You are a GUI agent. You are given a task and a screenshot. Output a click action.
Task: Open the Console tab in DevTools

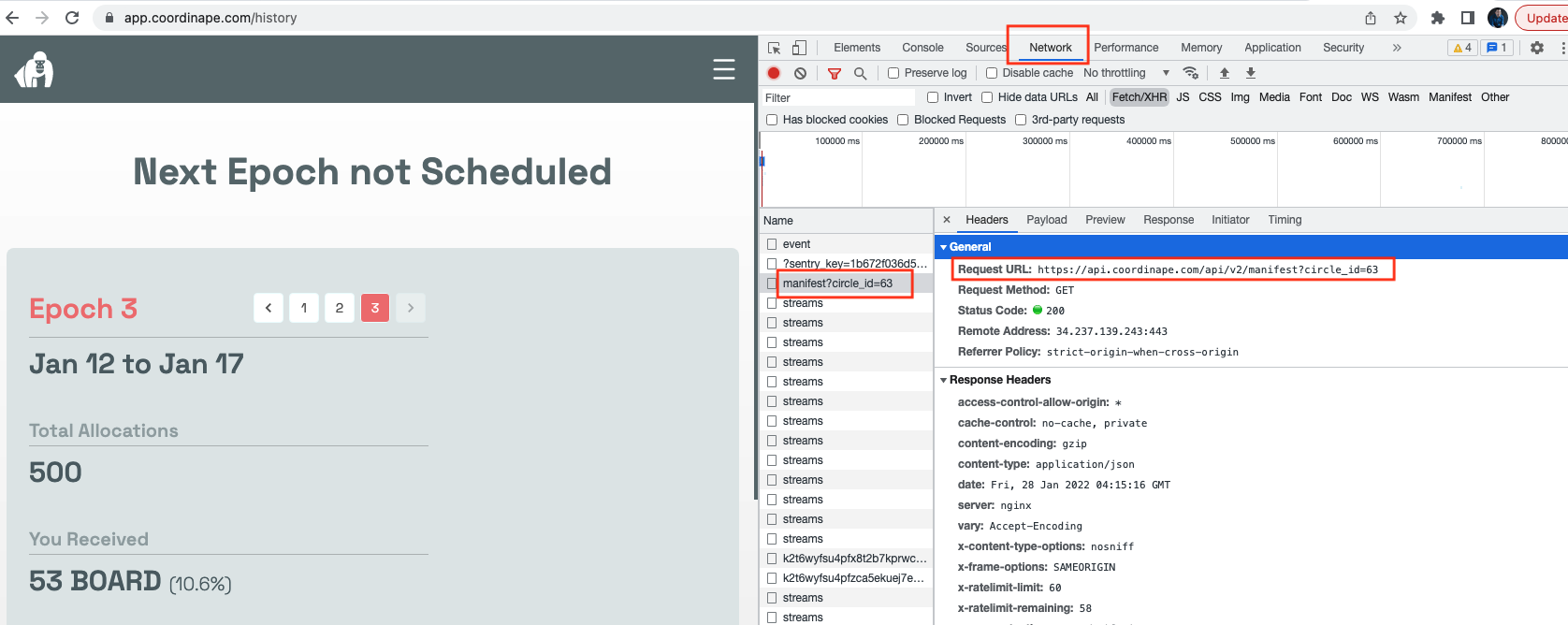[x=922, y=48]
